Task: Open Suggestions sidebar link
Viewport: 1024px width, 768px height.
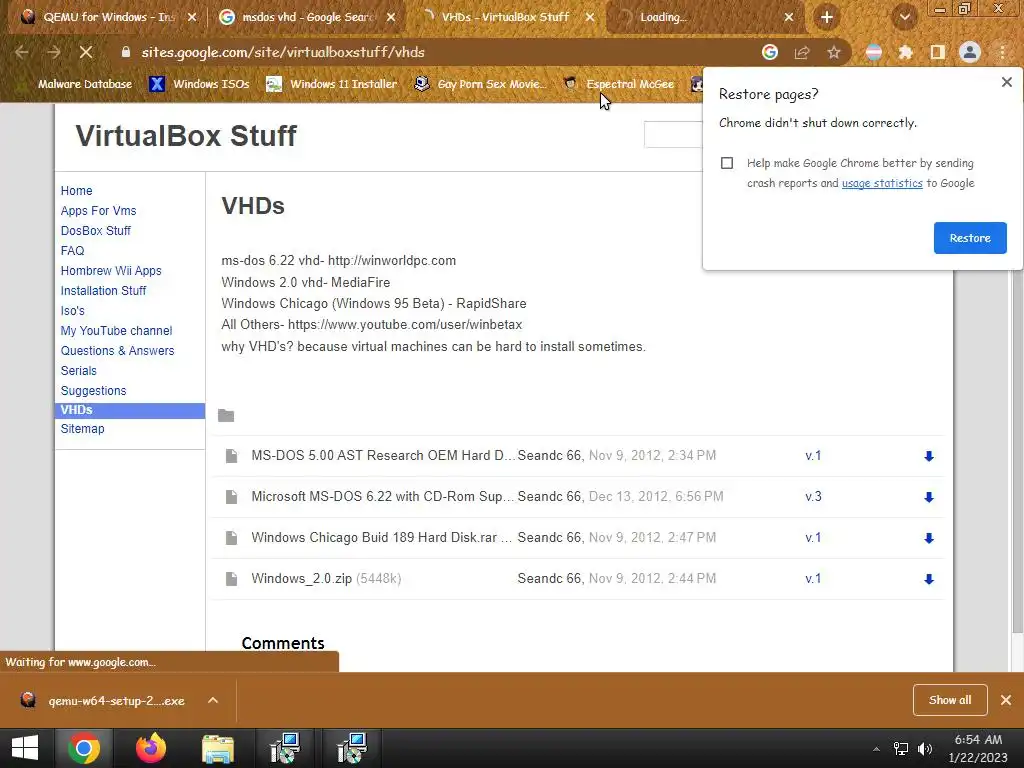Action: click(x=93, y=391)
